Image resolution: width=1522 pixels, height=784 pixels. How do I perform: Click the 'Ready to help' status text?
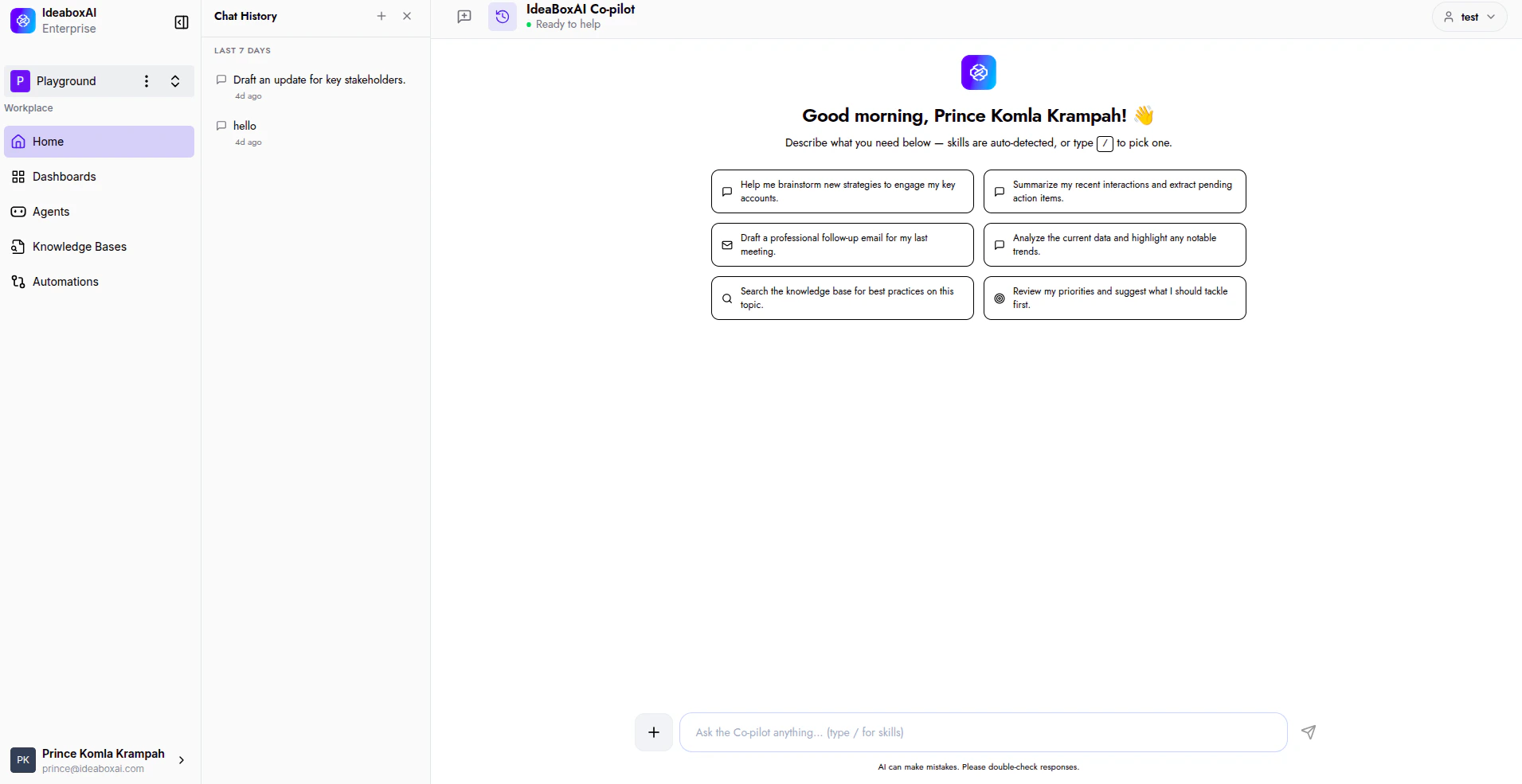point(568,25)
